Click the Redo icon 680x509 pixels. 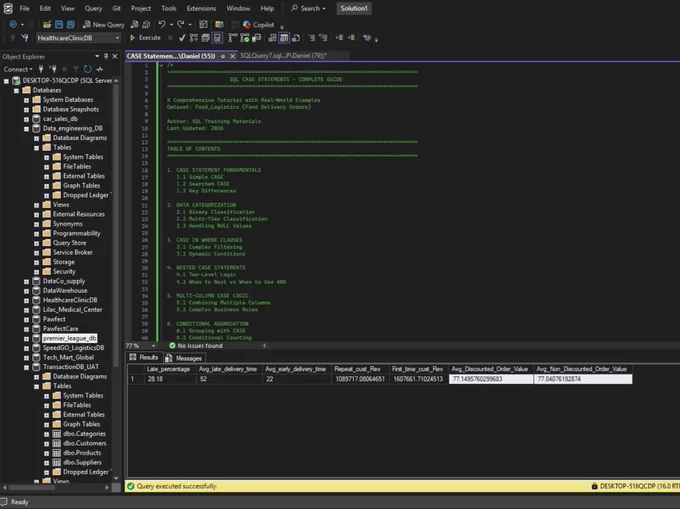coord(181,25)
